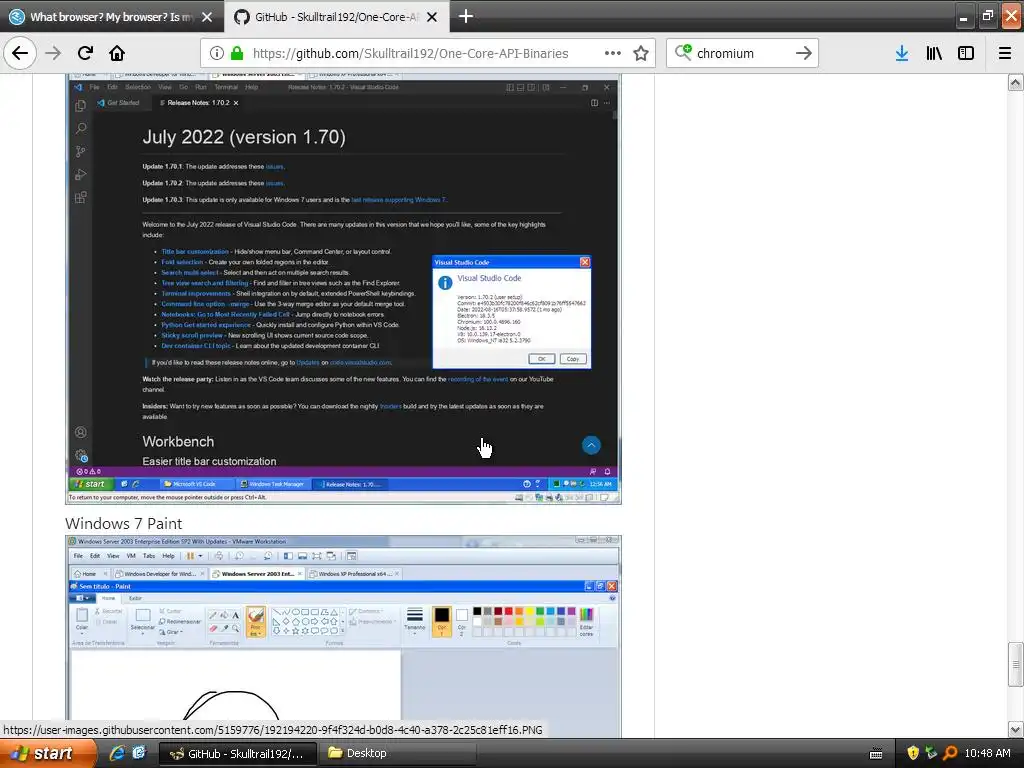Minimize the browser window
The width and height of the screenshot is (1024, 768).
(x=963, y=17)
